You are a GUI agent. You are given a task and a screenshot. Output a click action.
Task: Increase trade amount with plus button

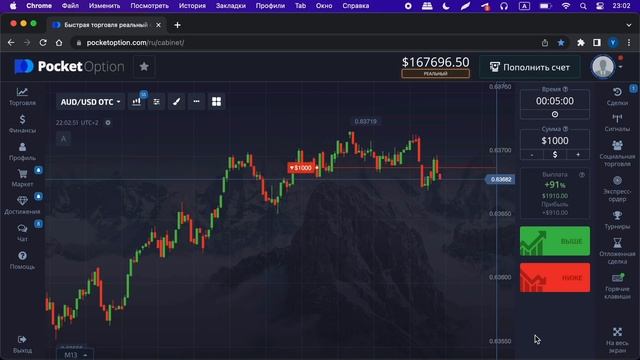pos(578,155)
